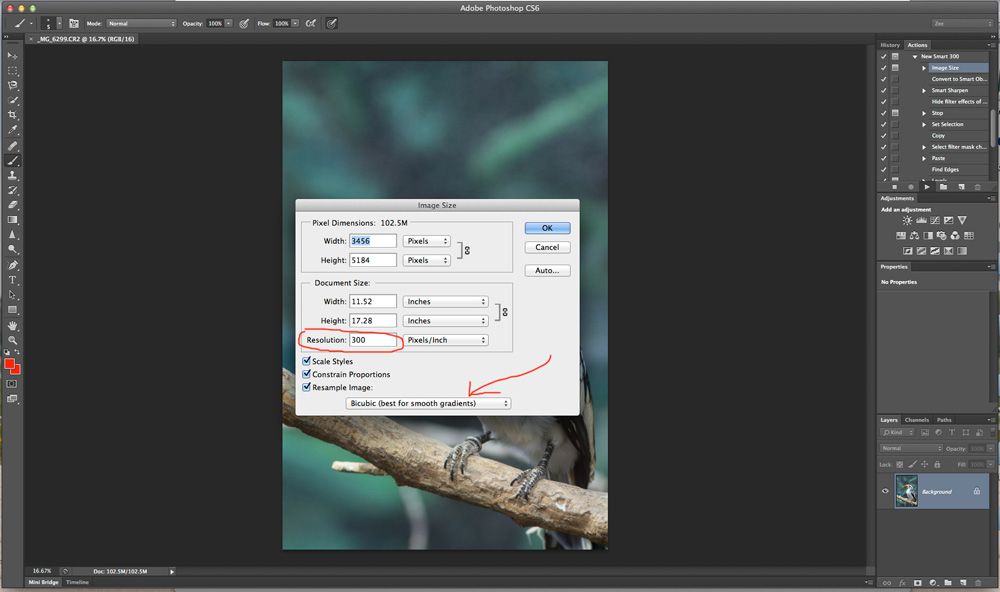Switch to the History tab
This screenshot has height=592, width=1000.
tap(890, 45)
